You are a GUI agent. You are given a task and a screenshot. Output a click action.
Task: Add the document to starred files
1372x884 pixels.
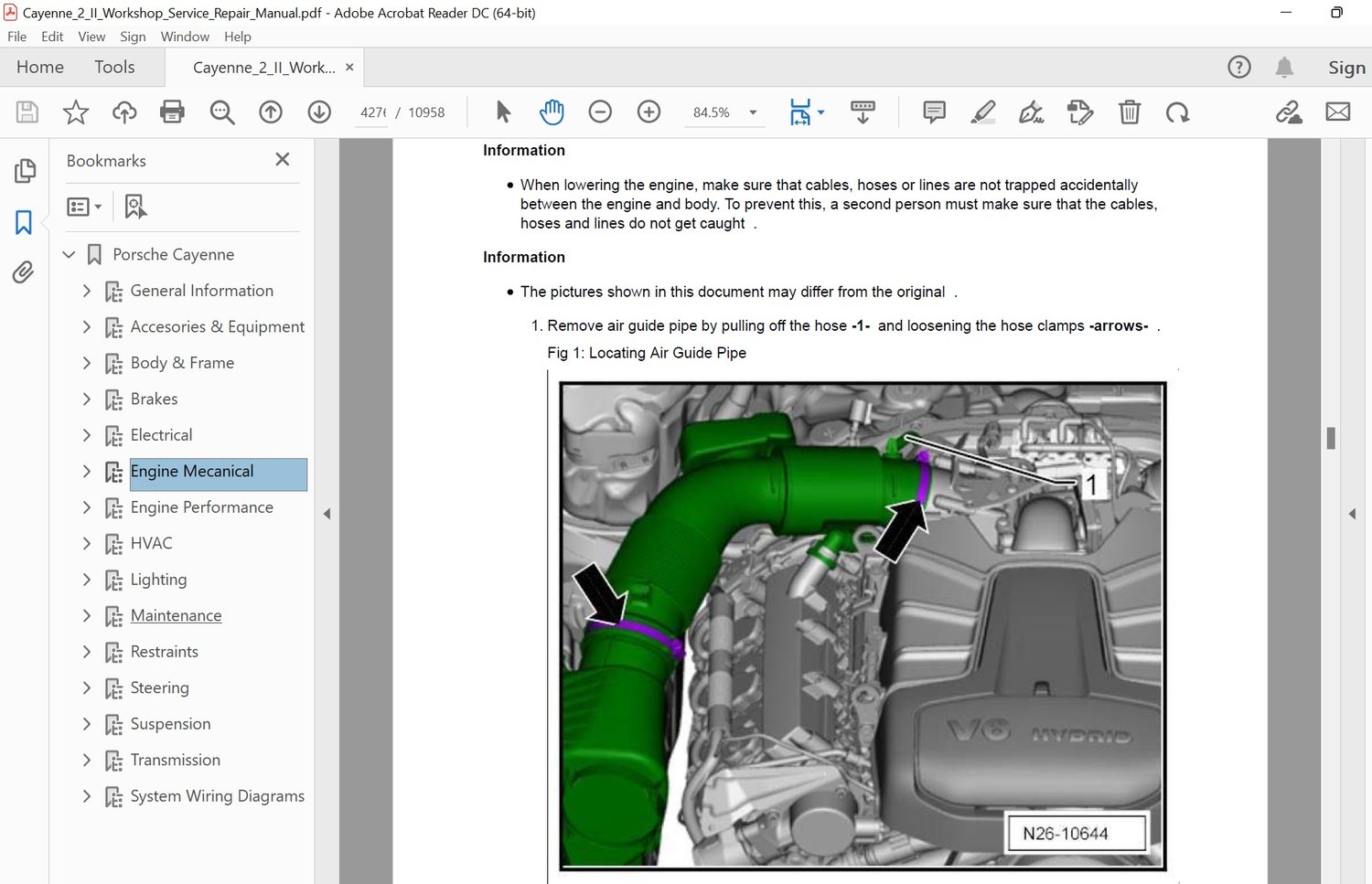coord(76,112)
